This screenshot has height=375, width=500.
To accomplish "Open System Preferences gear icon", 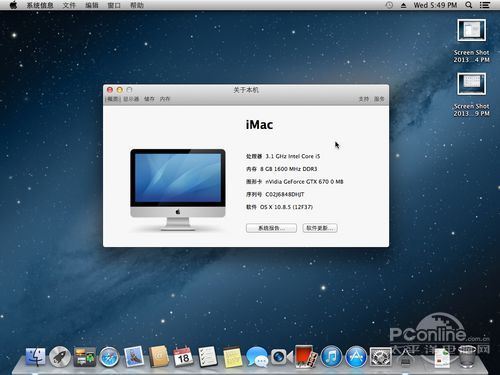I will pos(380,357).
